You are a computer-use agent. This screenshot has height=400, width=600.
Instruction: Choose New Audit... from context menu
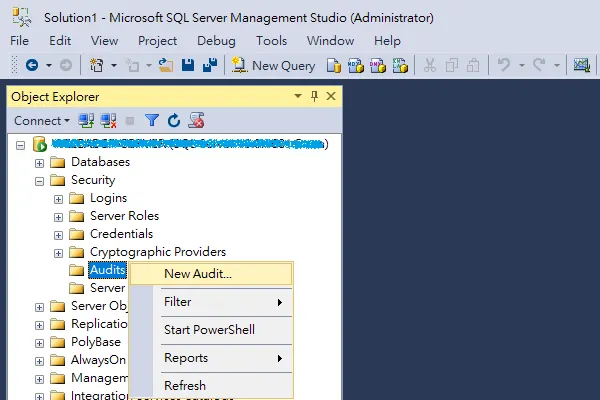(x=211, y=274)
